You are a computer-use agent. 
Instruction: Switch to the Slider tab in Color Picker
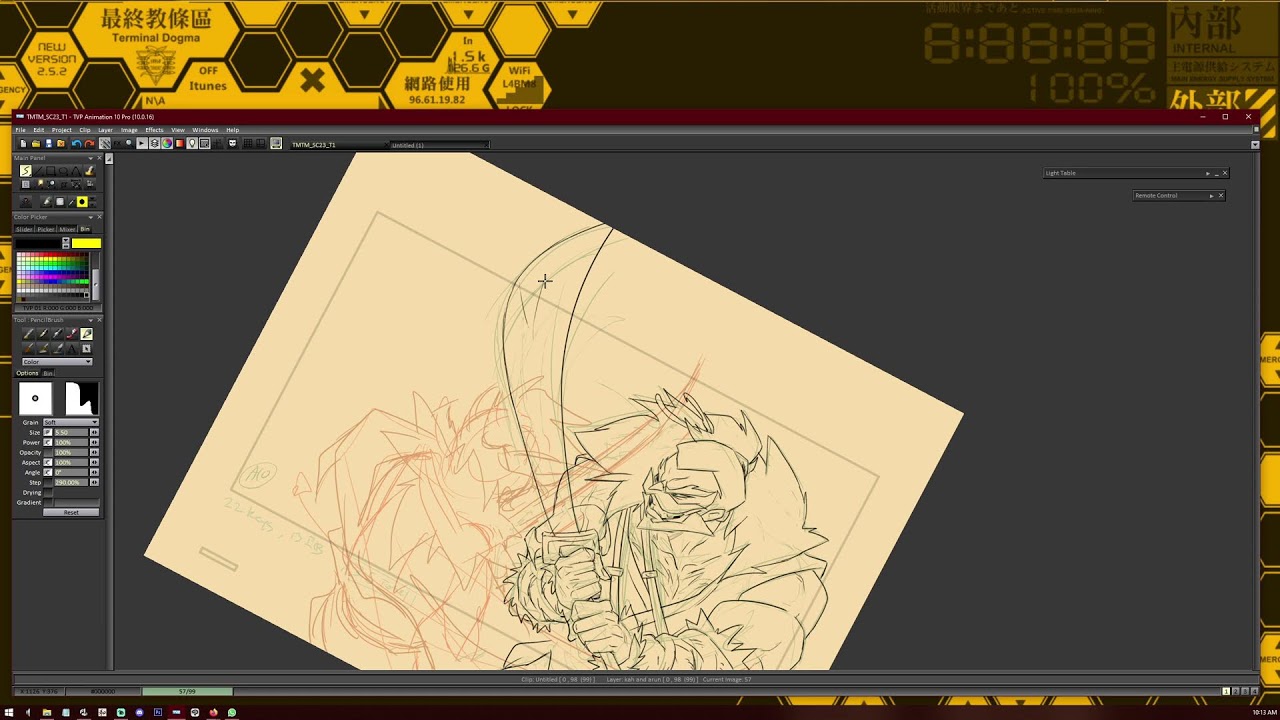pos(24,229)
